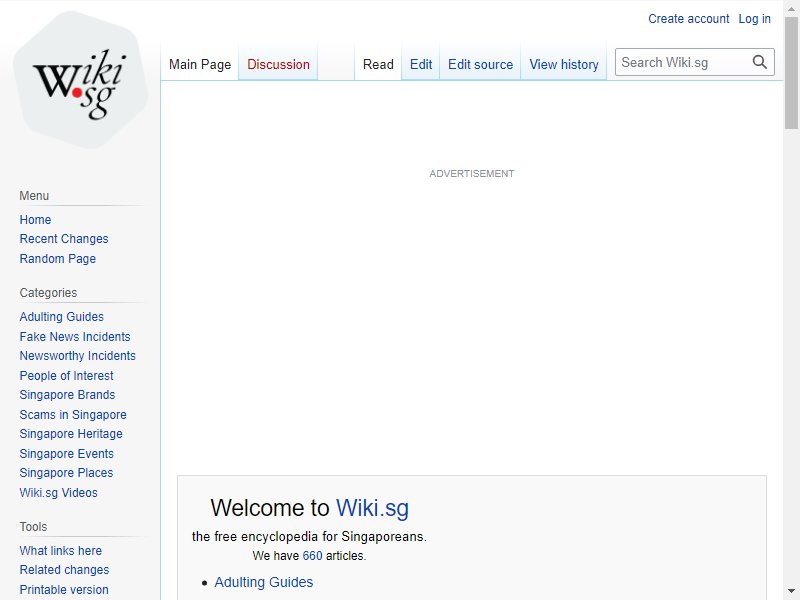Click the Wiki.sg logo
This screenshot has height=600, width=800.
tap(80, 80)
